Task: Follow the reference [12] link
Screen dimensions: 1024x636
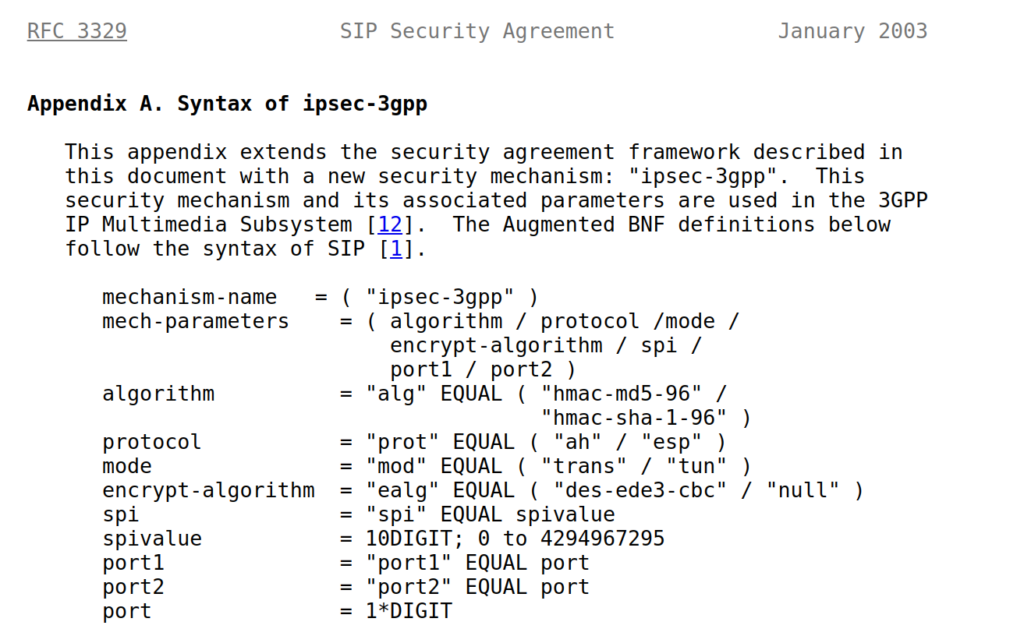Action: 390,225
